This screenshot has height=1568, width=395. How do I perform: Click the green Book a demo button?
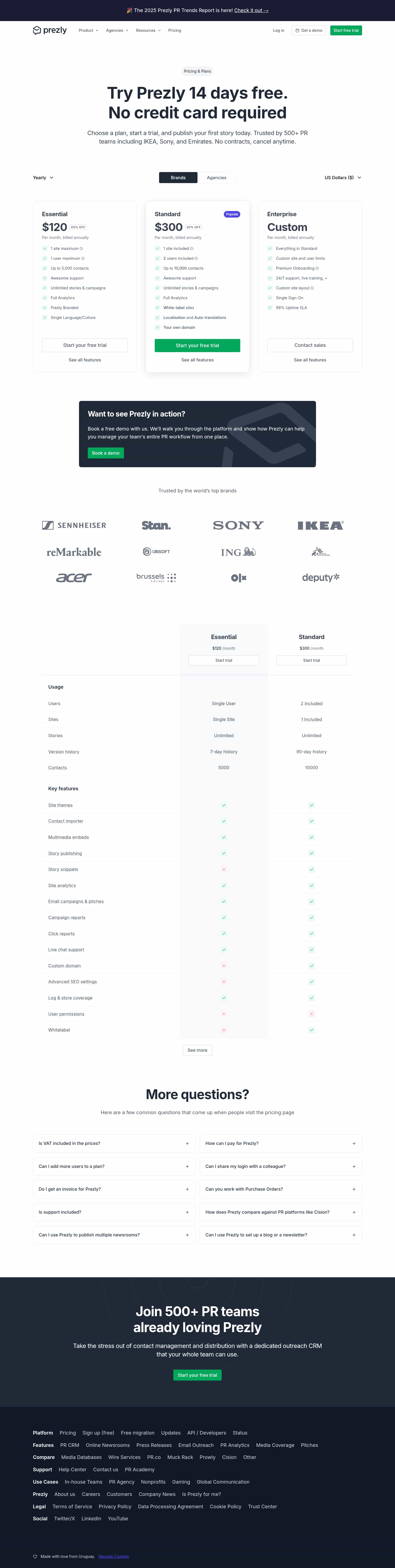pos(105,453)
